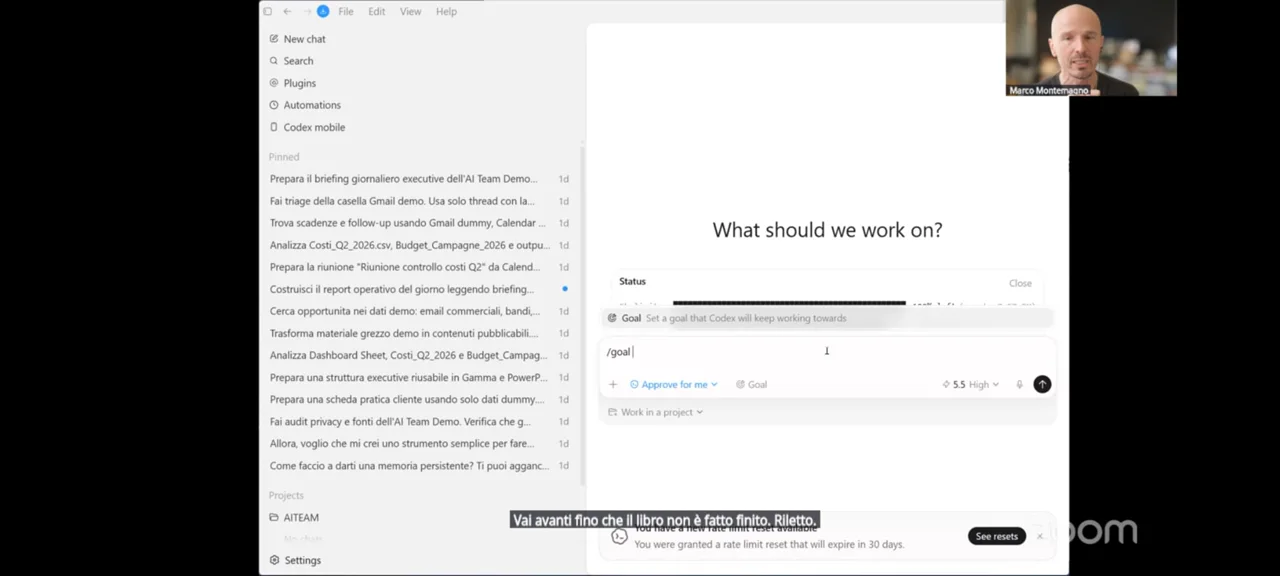Open chat 'Fai triage della casella Gmail demo'
This screenshot has width=1280, height=576.
coord(419,201)
